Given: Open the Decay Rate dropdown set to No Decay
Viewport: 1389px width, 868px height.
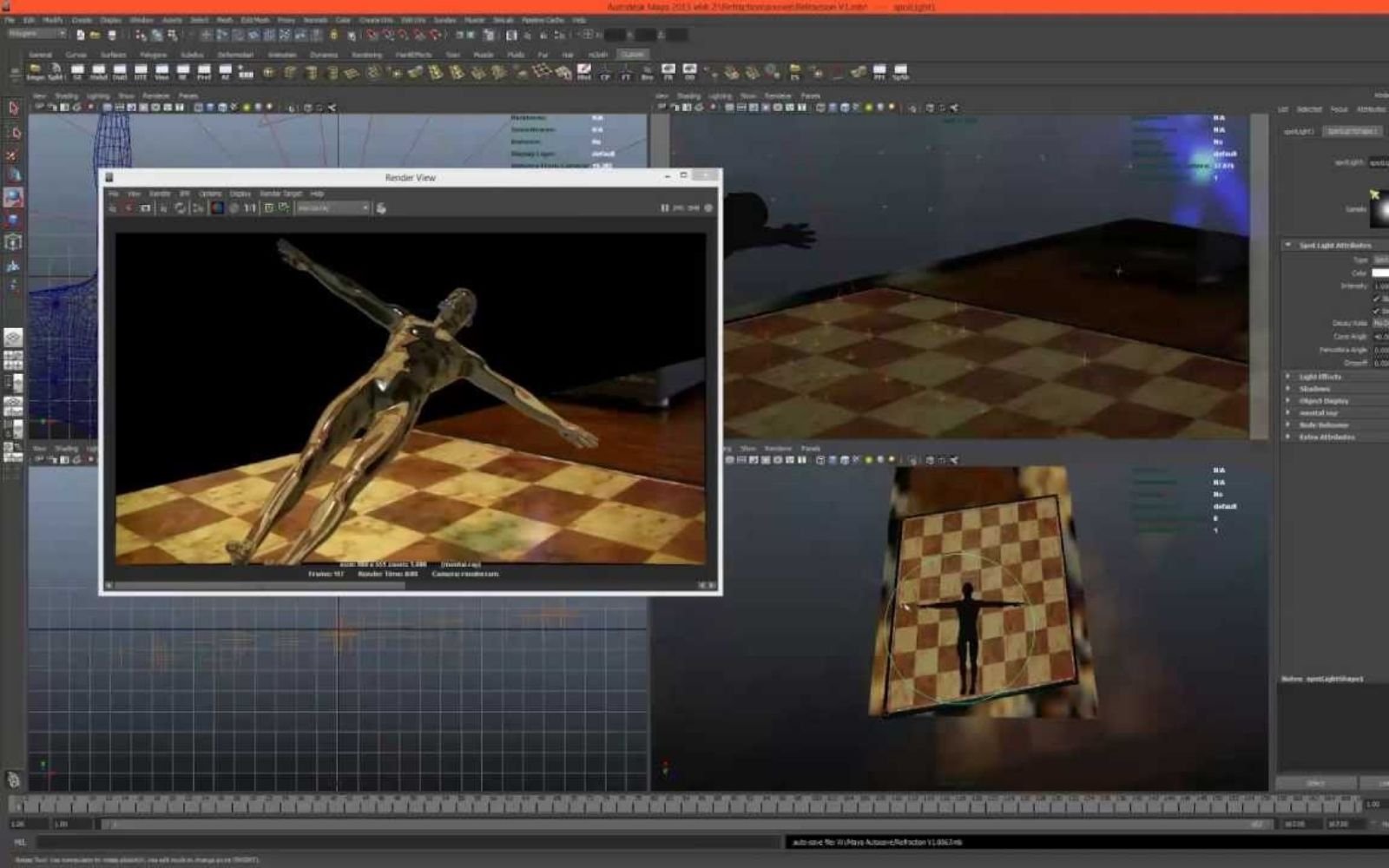Looking at the screenshot, I should point(1379,322).
